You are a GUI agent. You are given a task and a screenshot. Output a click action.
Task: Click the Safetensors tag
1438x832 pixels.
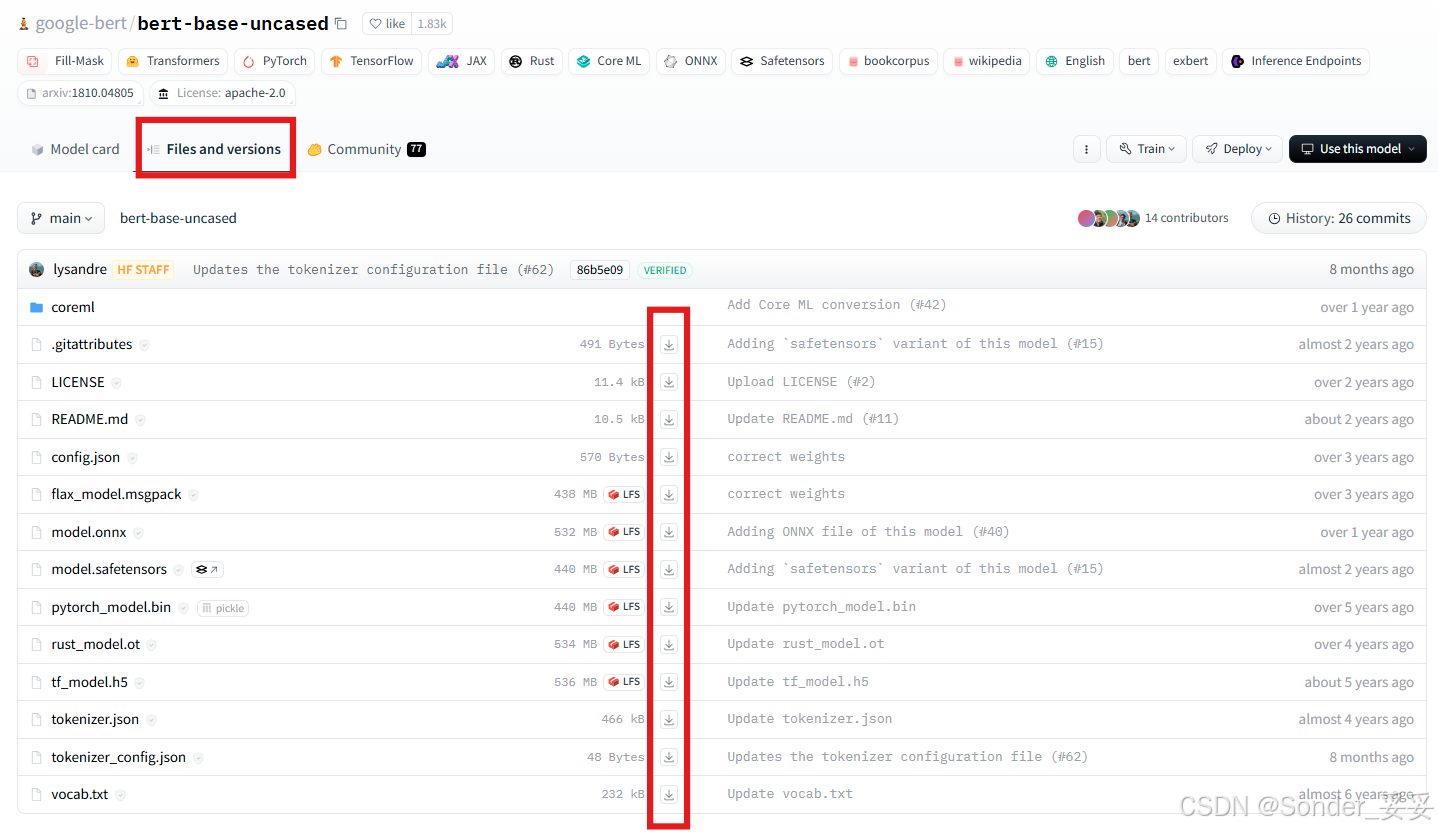[x=782, y=61]
